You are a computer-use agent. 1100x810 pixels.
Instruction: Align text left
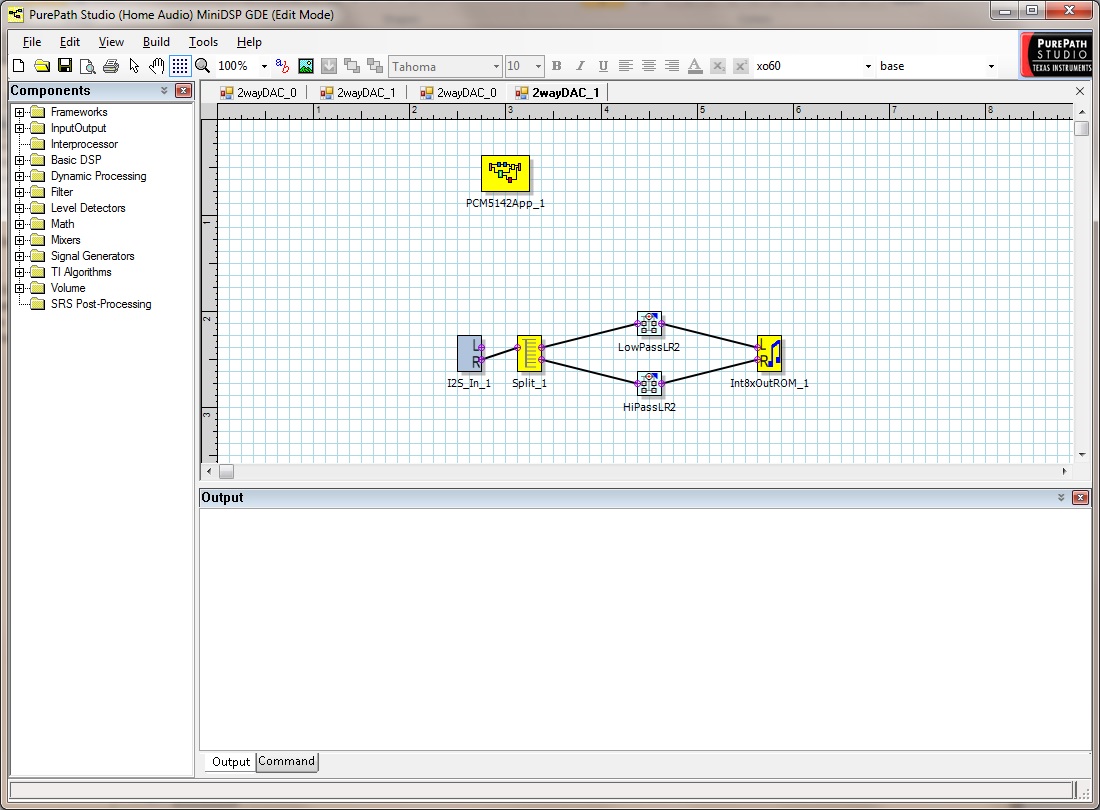pyautogui.click(x=626, y=66)
